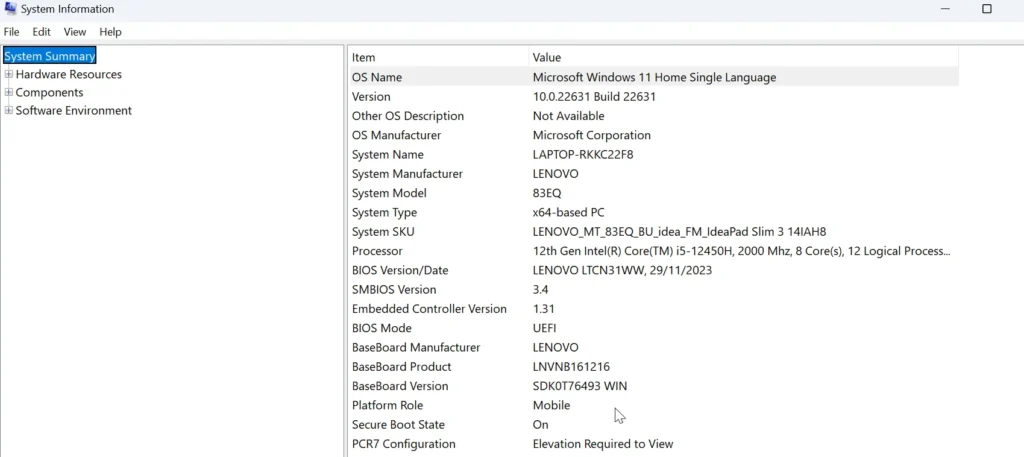The width and height of the screenshot is (1024, 457).
Task: Expand the Components node
Action: [8, 92]
